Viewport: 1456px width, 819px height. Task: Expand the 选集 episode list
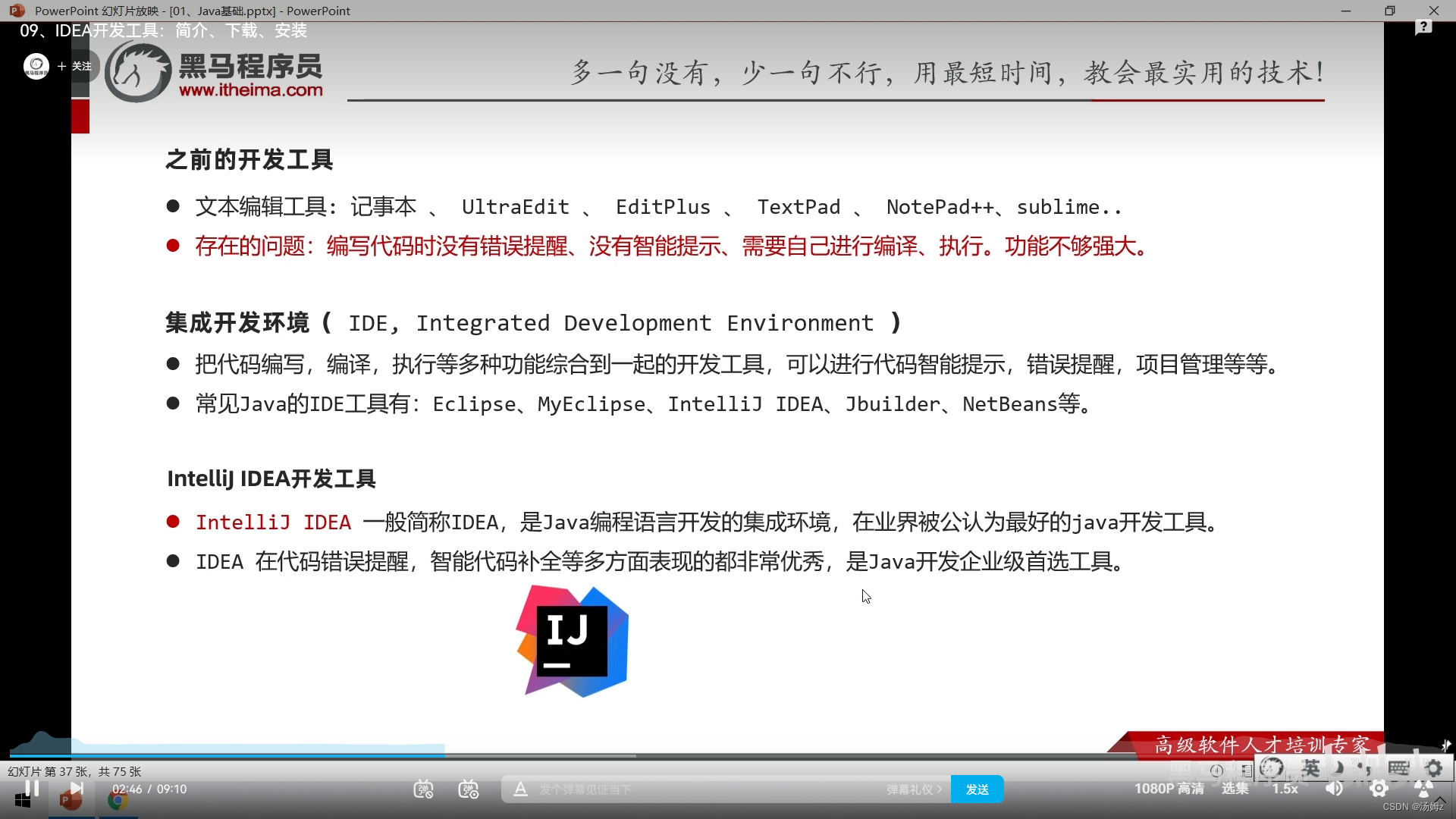coord(1235,789)
